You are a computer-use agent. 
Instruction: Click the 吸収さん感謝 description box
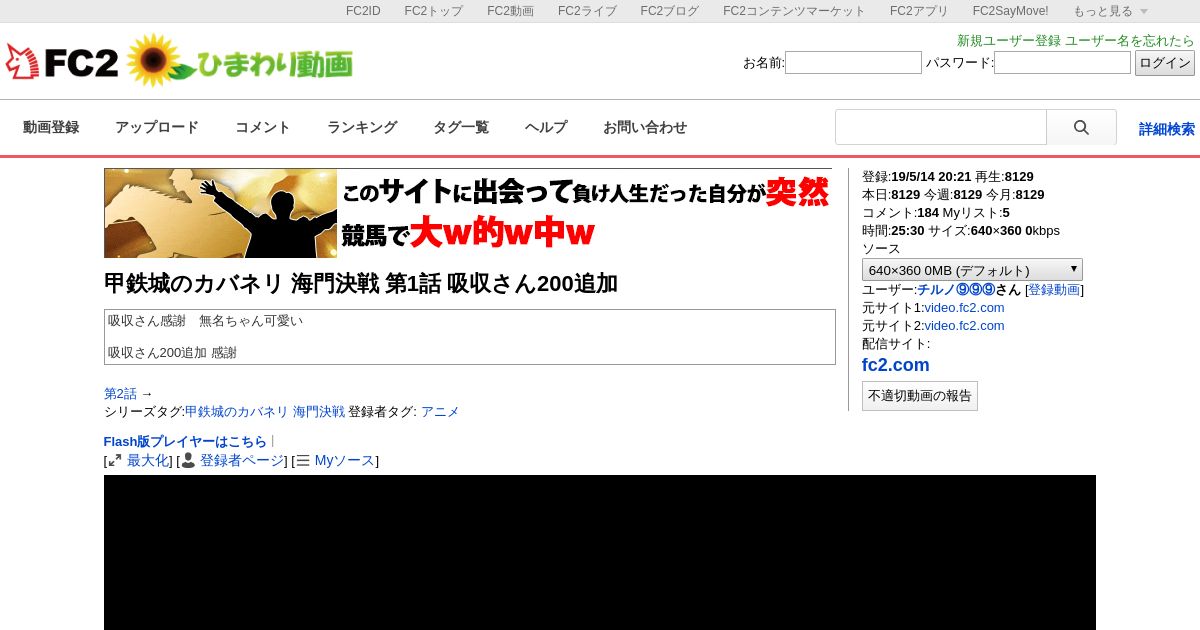[470, 337]
